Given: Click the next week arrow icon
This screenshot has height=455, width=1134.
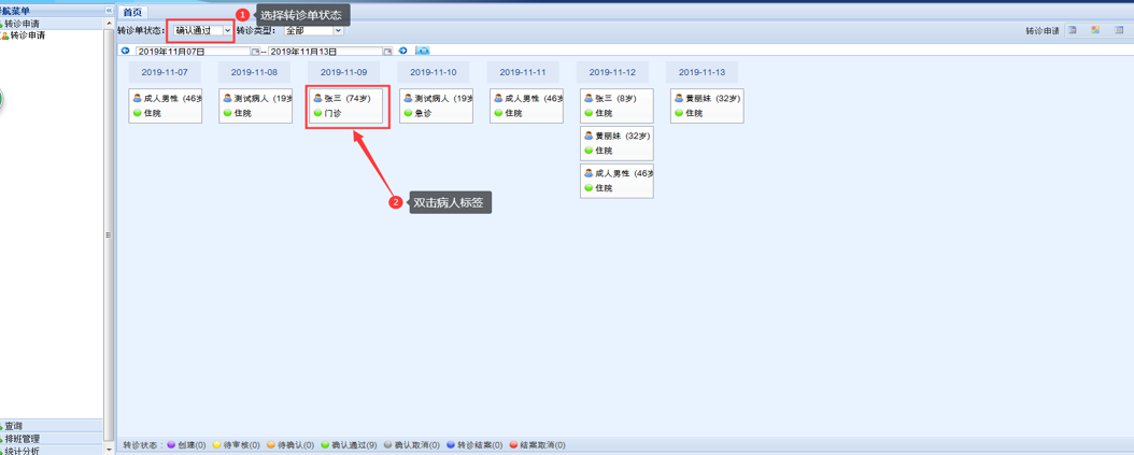Looking at the screenshot, I should (403, 50).
